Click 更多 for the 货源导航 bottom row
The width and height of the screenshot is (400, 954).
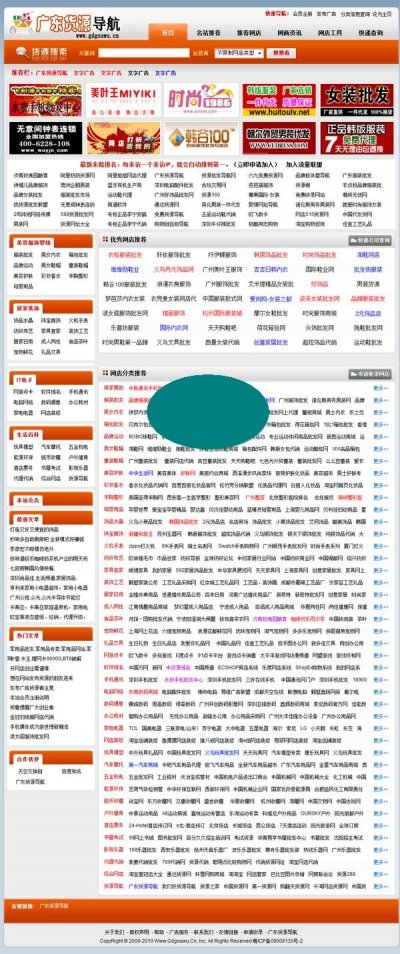coord(381,886)
